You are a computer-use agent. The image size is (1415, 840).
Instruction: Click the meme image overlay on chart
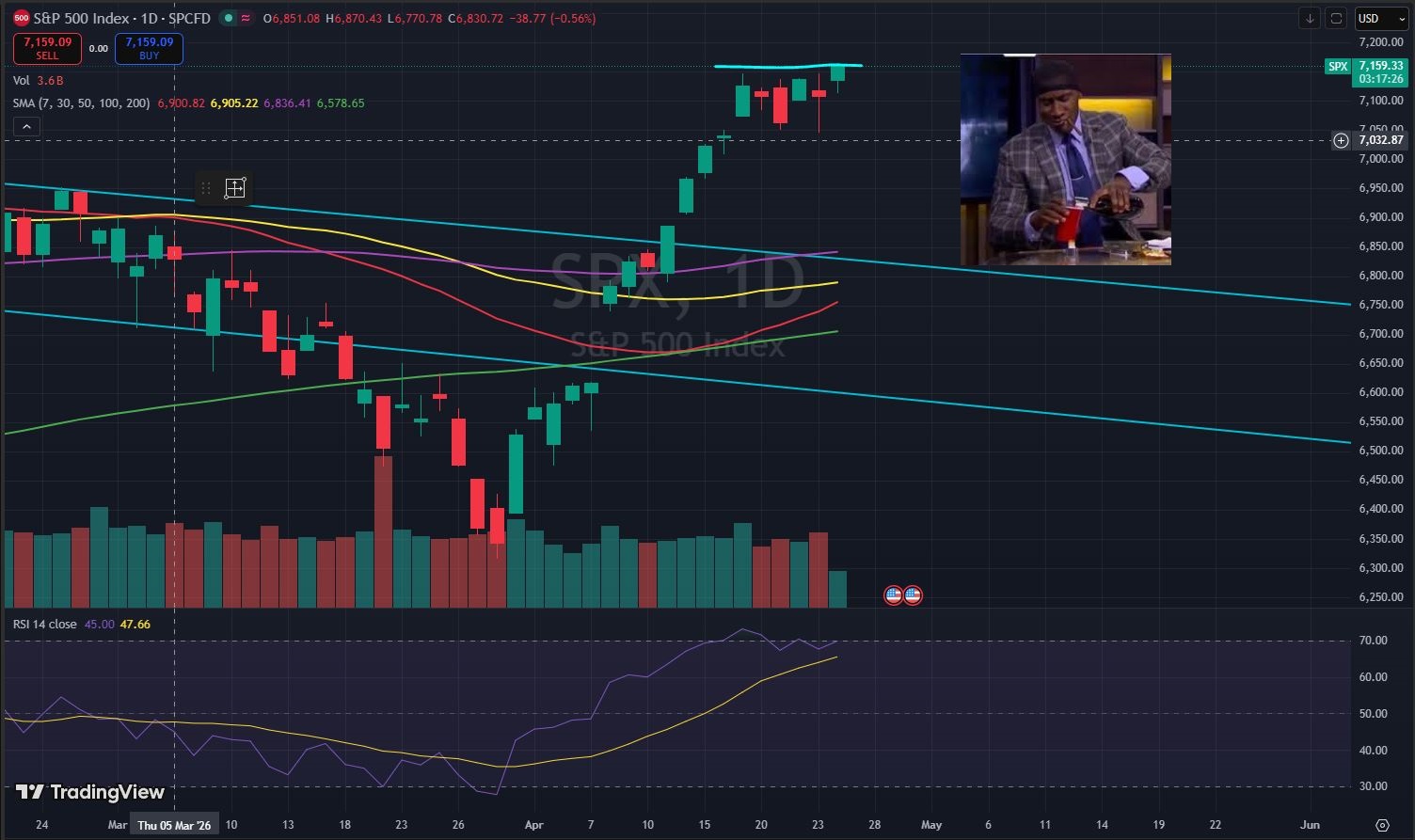point(1066,159)
